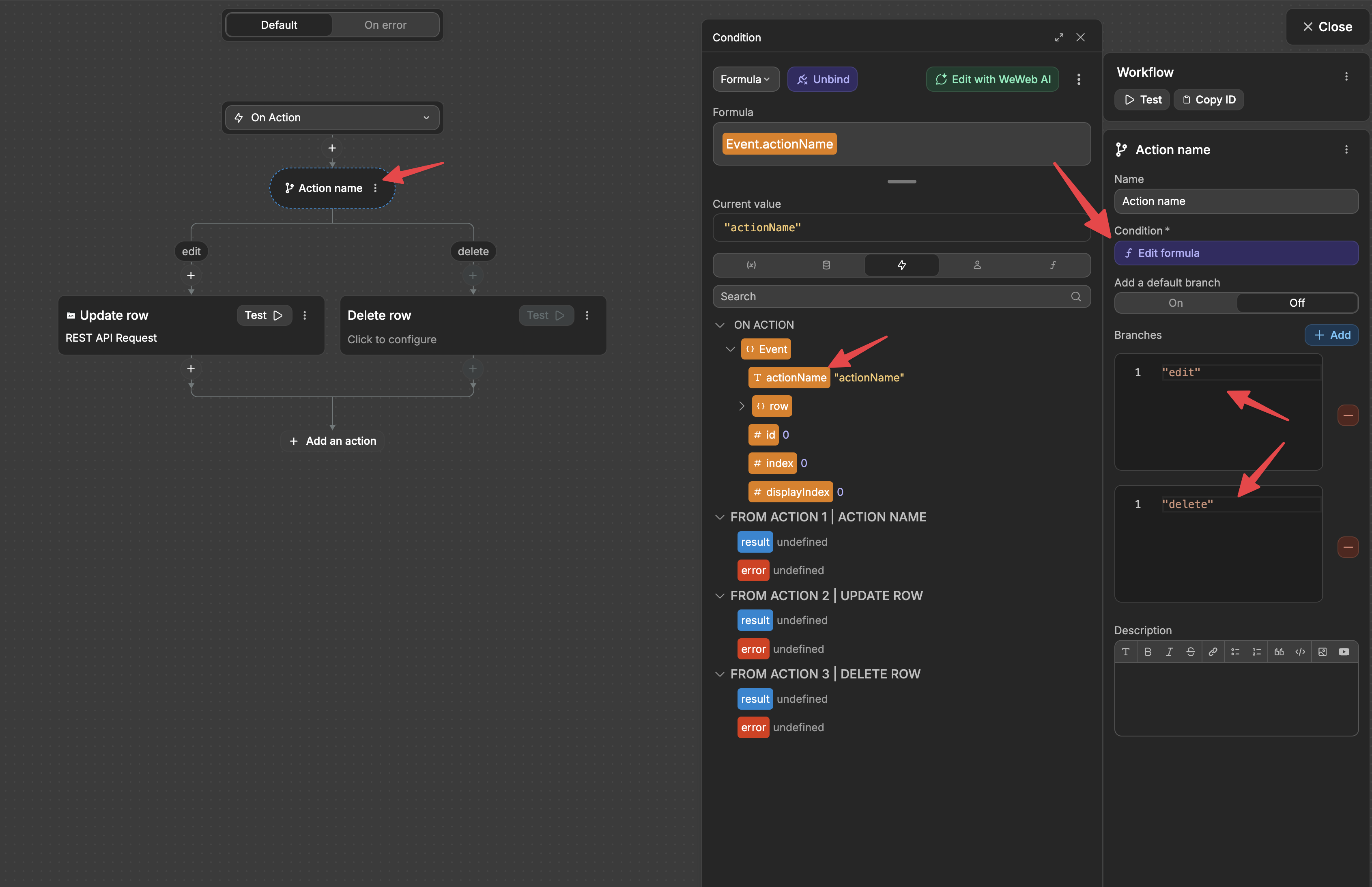Open the component user icon tab
This screenshot has width=1372, height=887.
coord(977,265)
